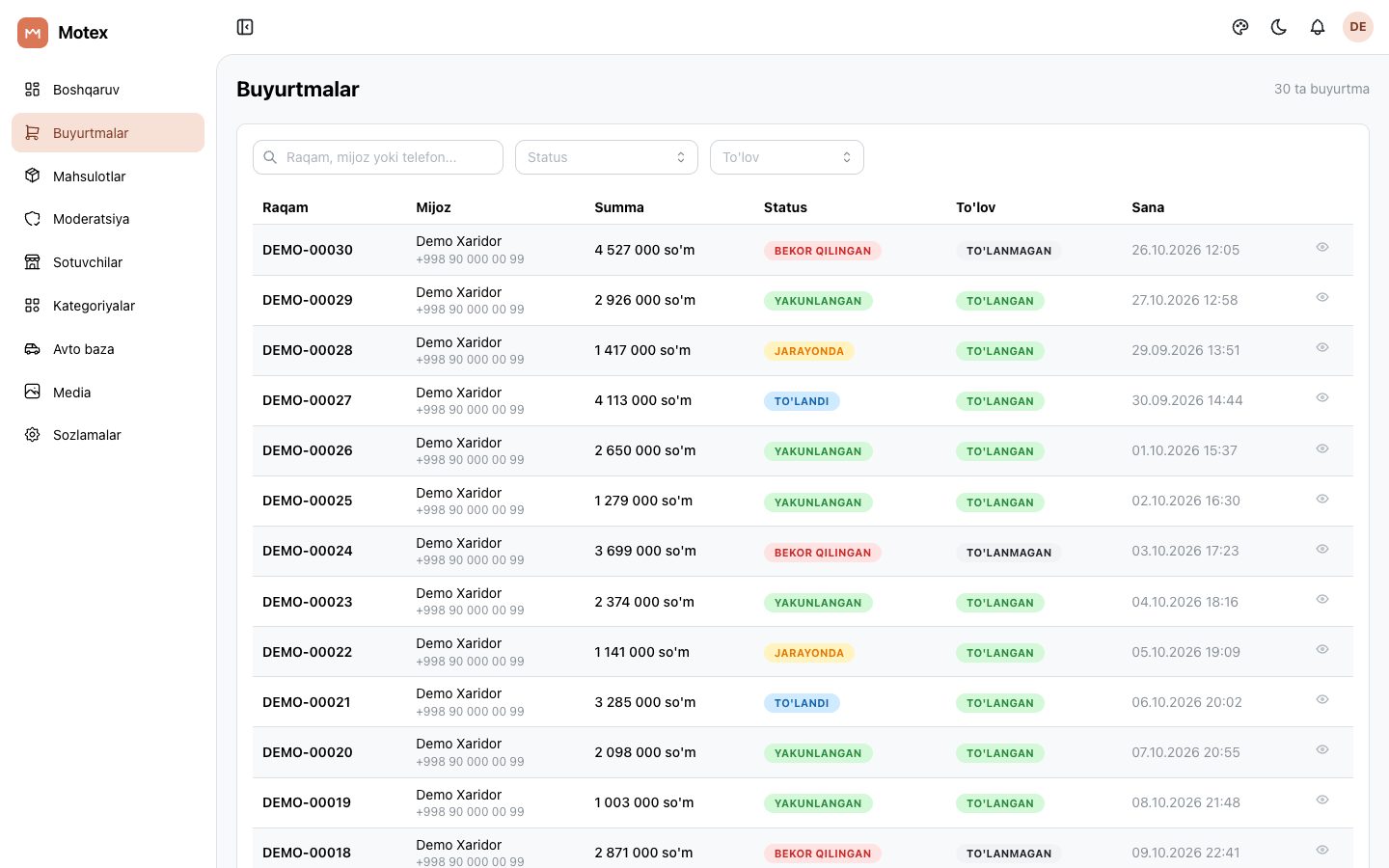Click TO'LANMAGAN badge of DEMO-00030

(x=1009, y=251)
